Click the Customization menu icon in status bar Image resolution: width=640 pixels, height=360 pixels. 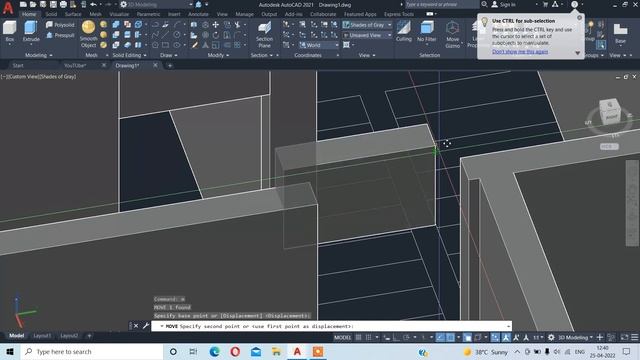tap(635, 337)
